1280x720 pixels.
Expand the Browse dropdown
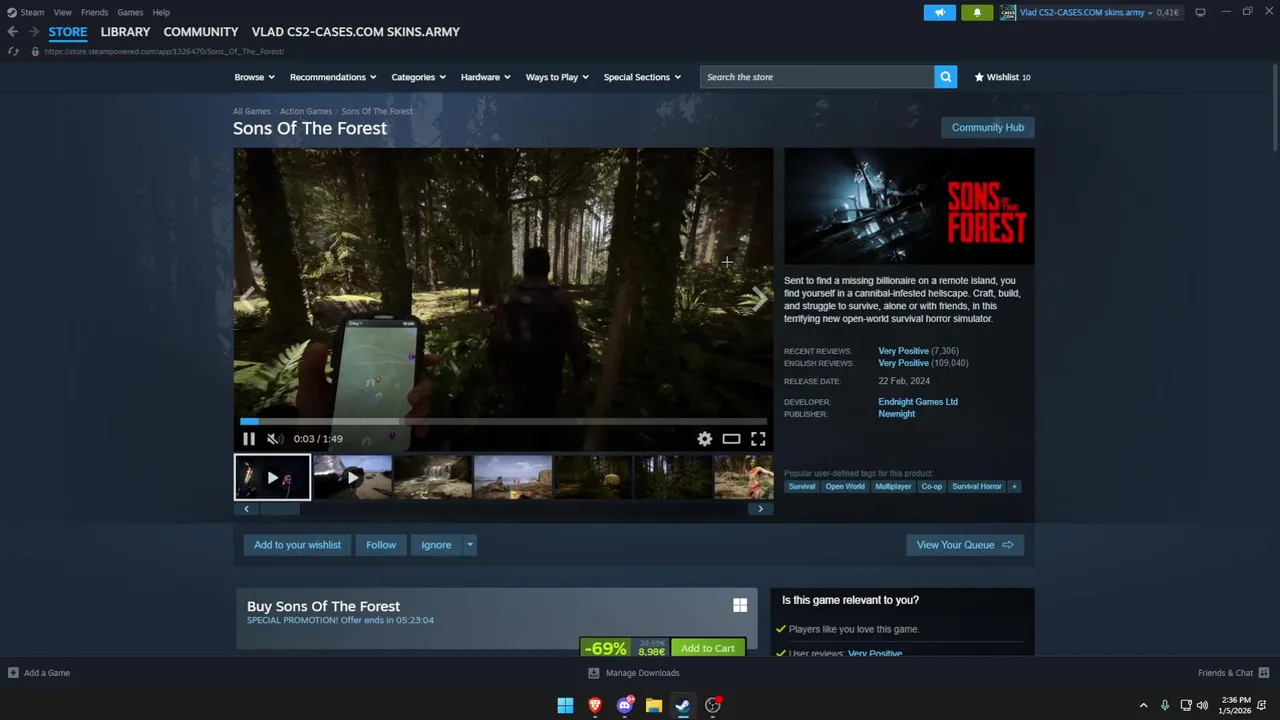point(254,77)
